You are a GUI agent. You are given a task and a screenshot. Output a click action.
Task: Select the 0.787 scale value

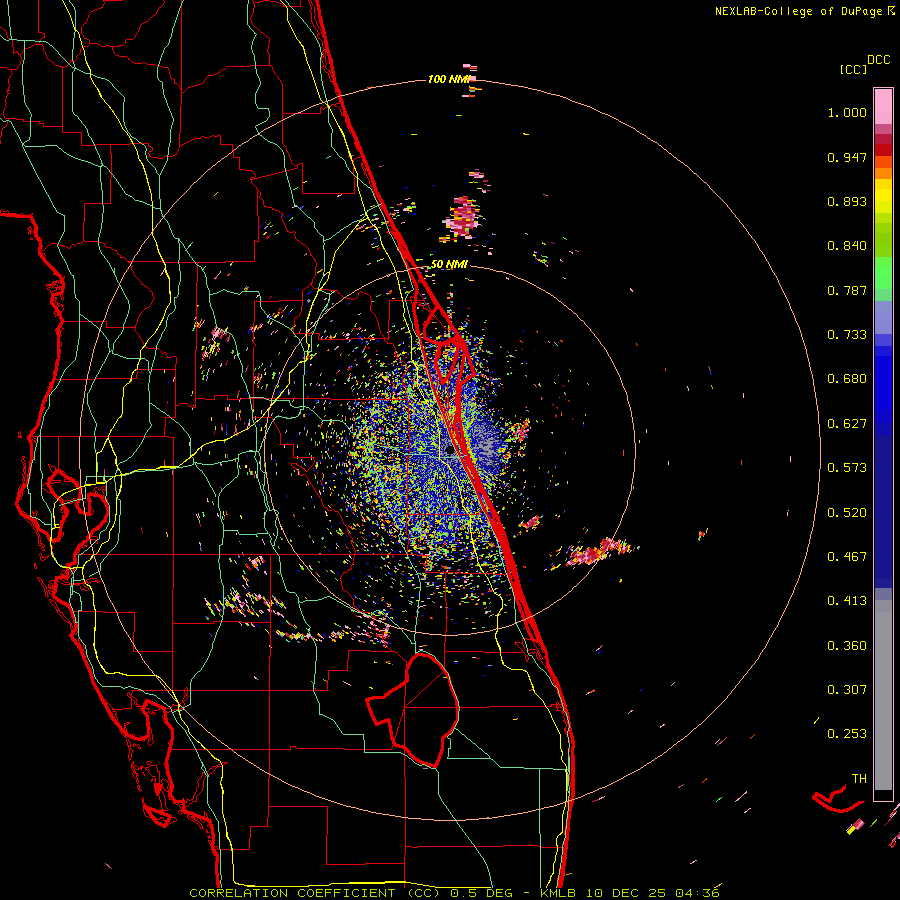click(x=847, y=290)
